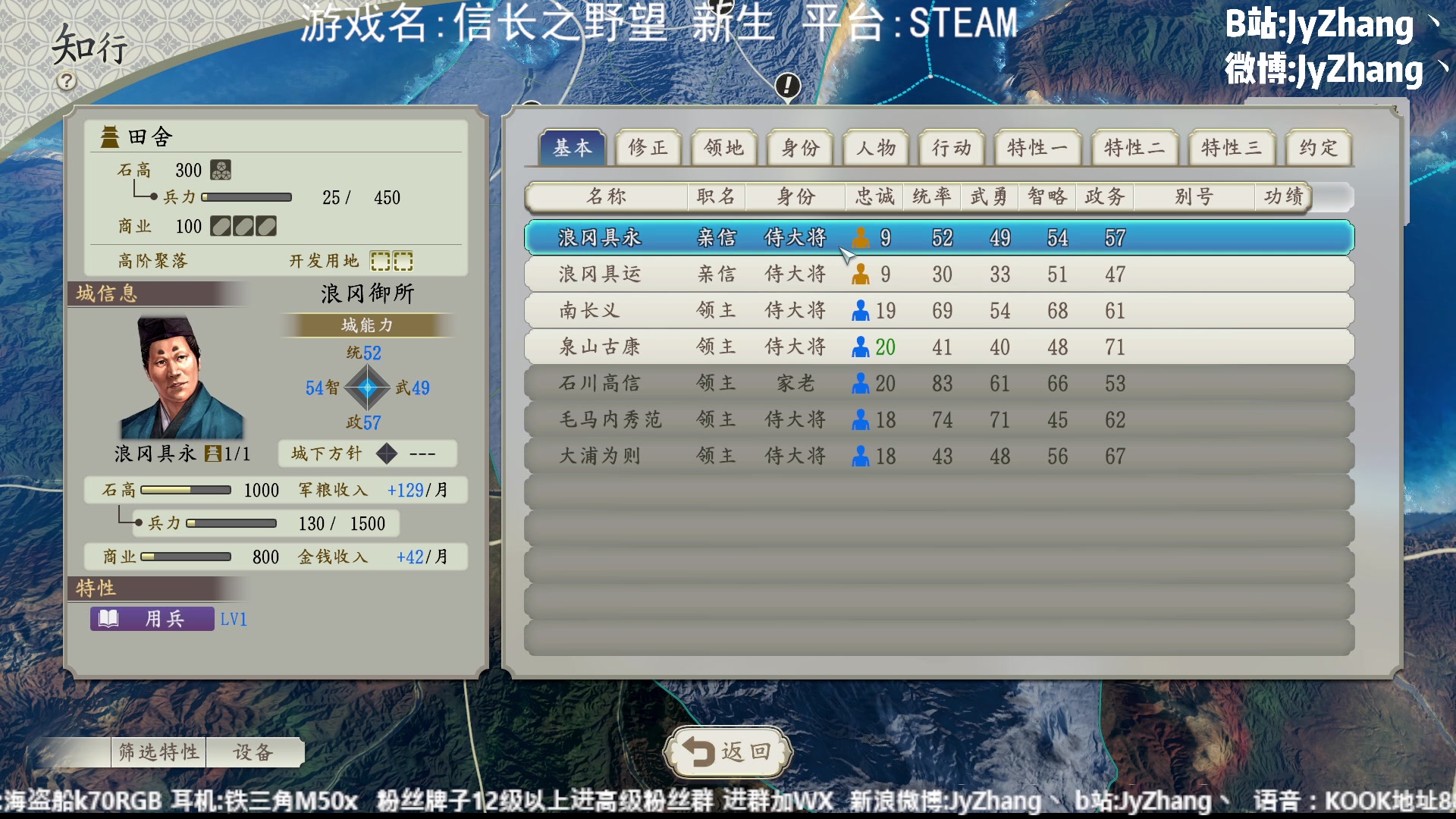Screen dimensions: 1456x819
Task: Click the castle 石高 progress bar
Action: pos(186,491)
